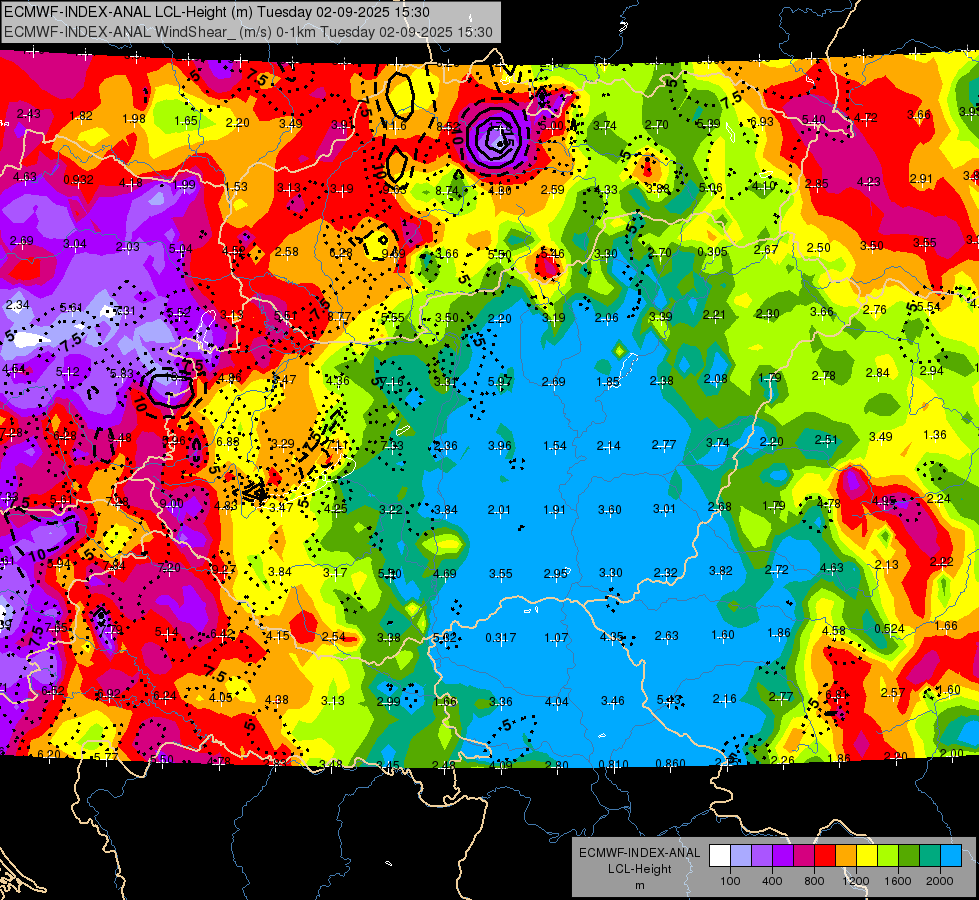Screen dimensions: 979x900
Task: Click the shear value 4.69
Action: coord(444,573)
